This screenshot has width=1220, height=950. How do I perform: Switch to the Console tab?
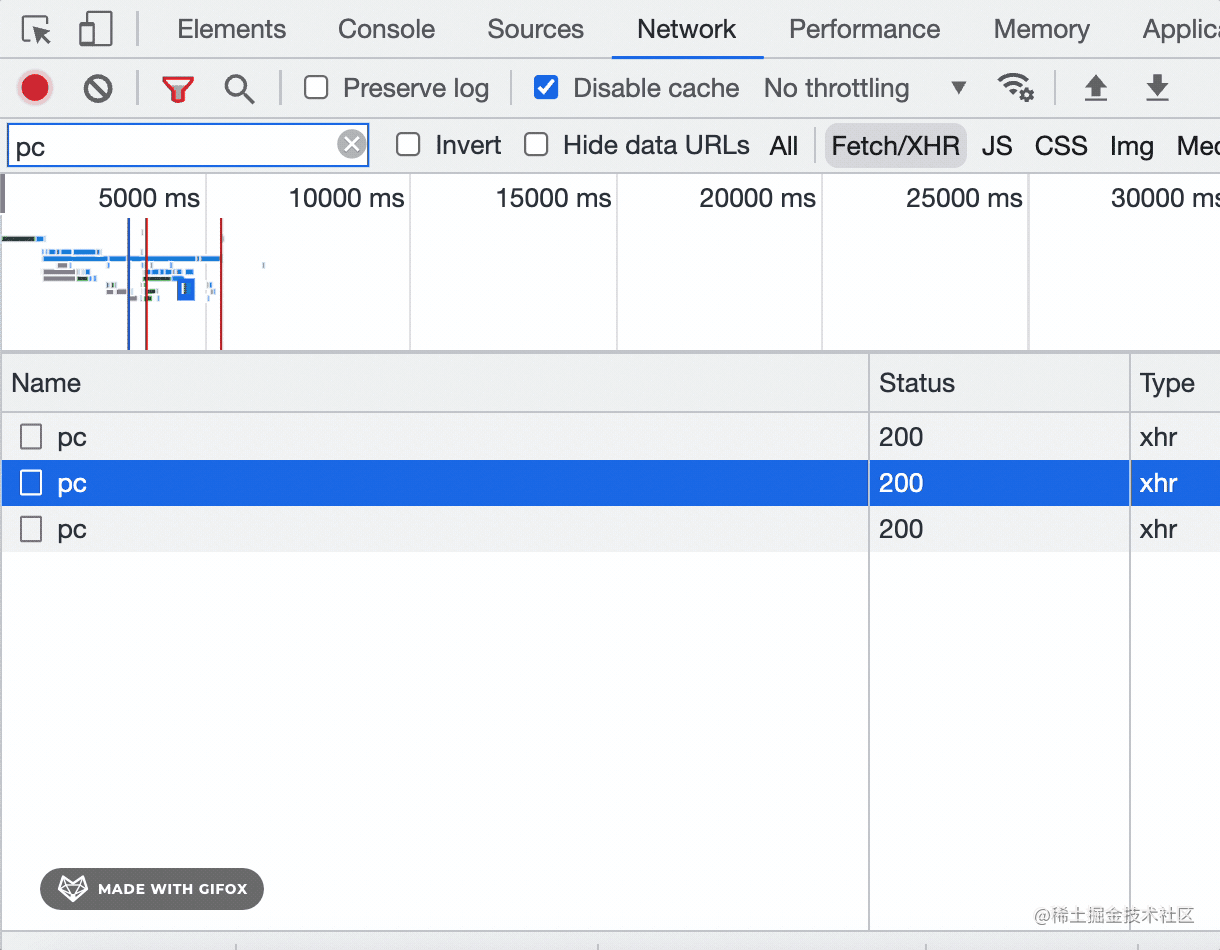click(x=386, y=29)
